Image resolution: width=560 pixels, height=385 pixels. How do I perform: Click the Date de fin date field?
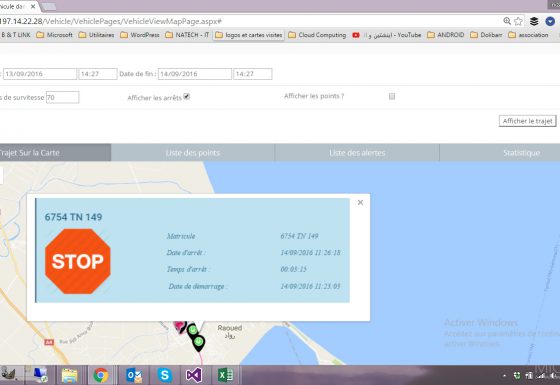click(x=195, y=74)
